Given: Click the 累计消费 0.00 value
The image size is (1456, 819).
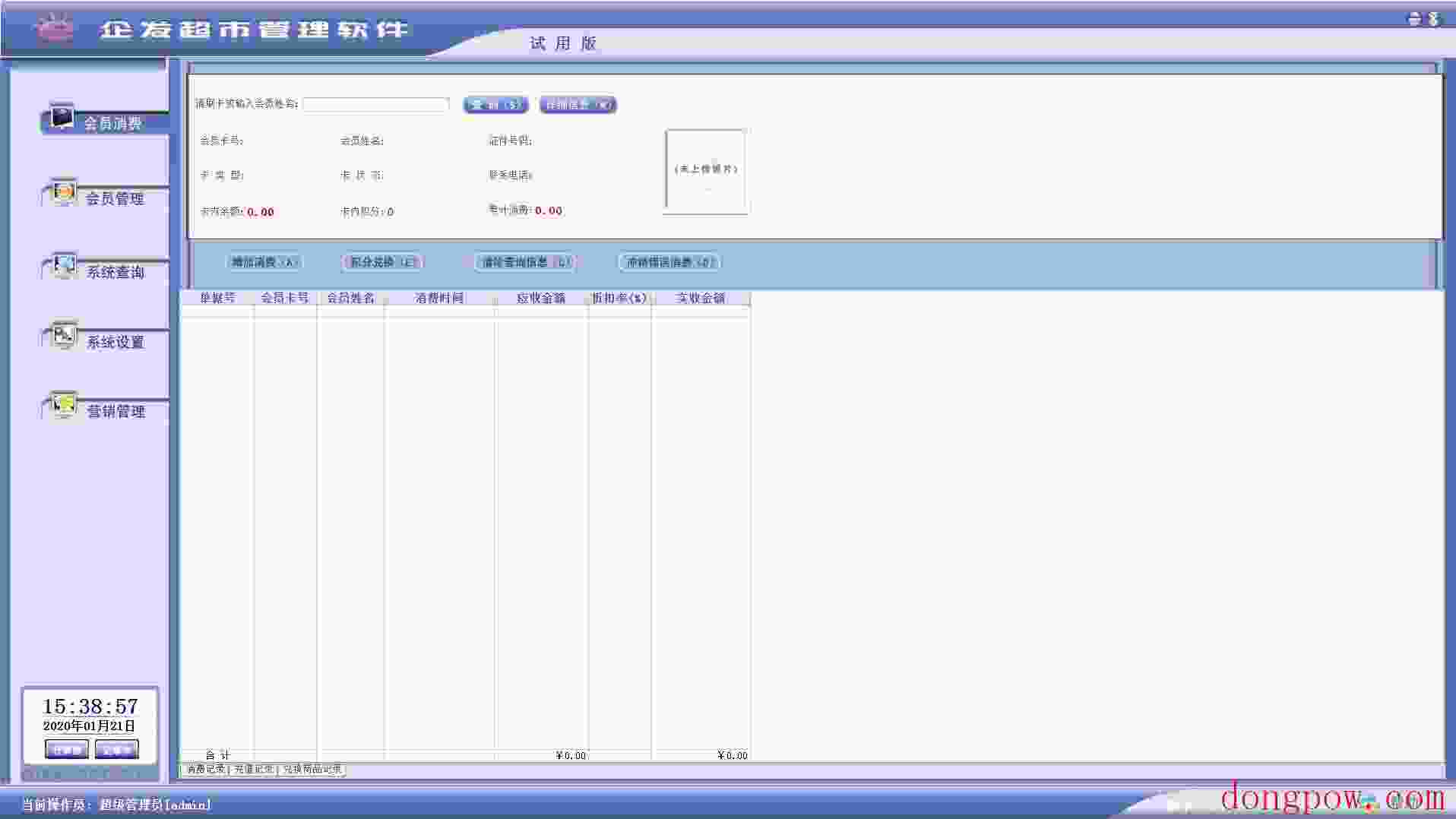Looking at the screenshot, I should [549, 210].
